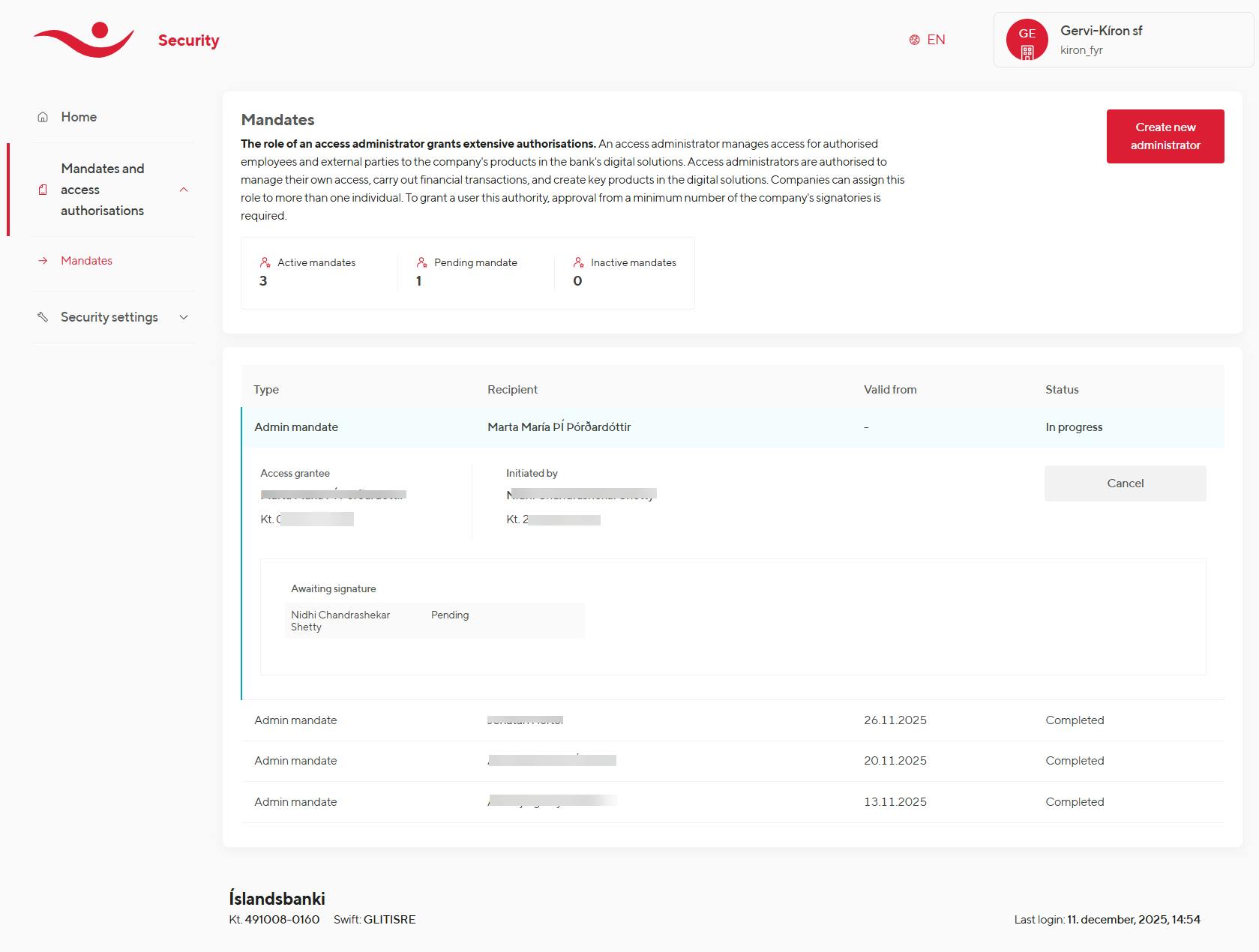This screenshot has width=1259, height=952.
Task: Click the globe language icon
Action: (914, 40)
